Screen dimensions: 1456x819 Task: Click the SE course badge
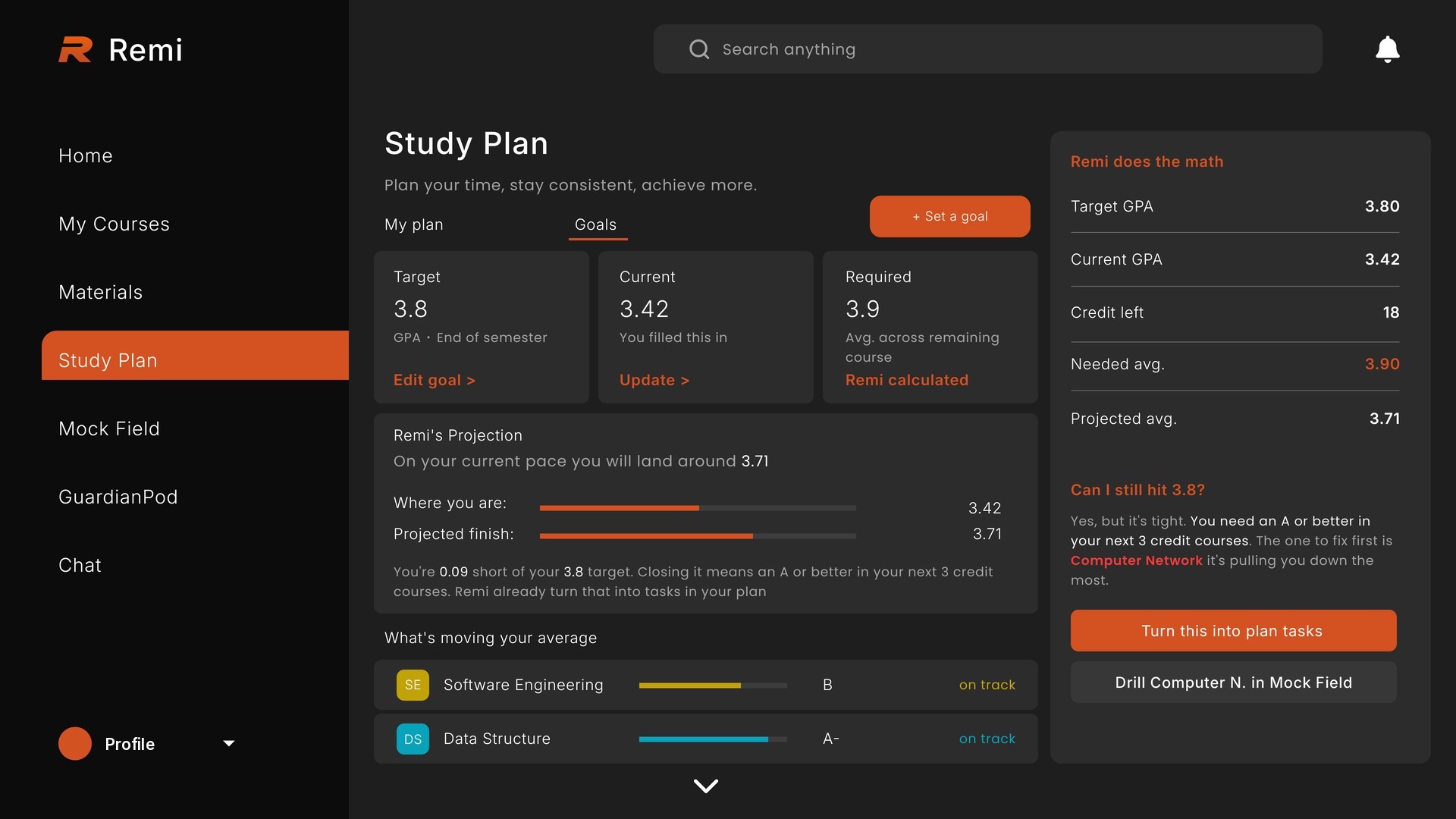413,685
